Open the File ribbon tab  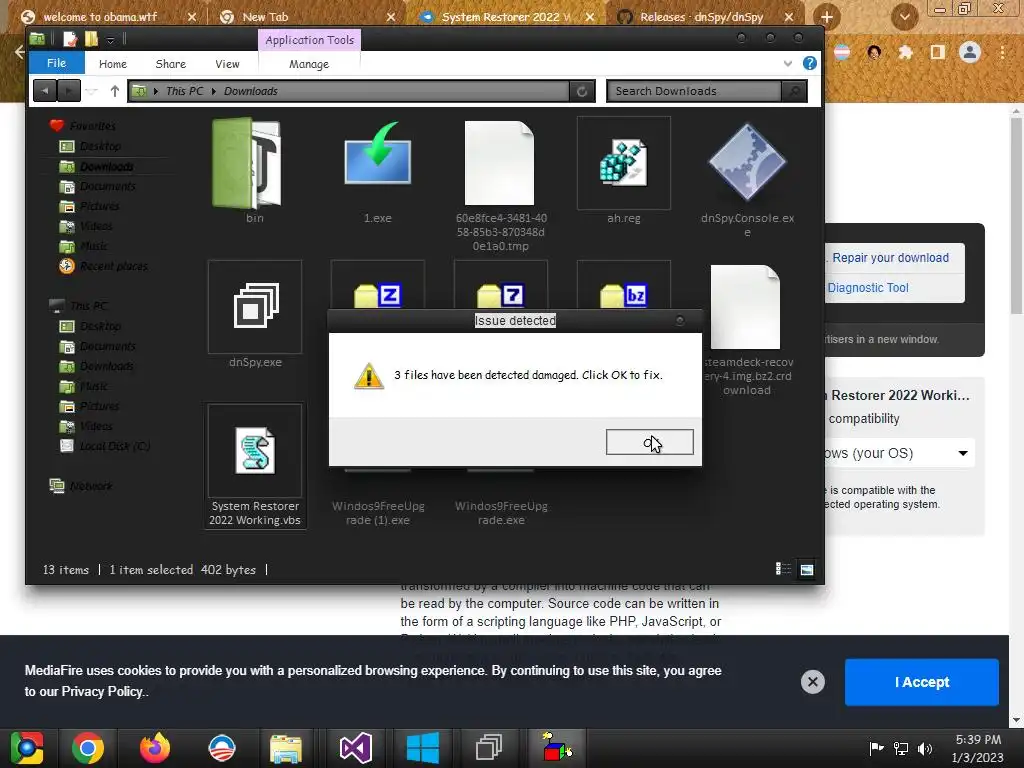[56, 63]
